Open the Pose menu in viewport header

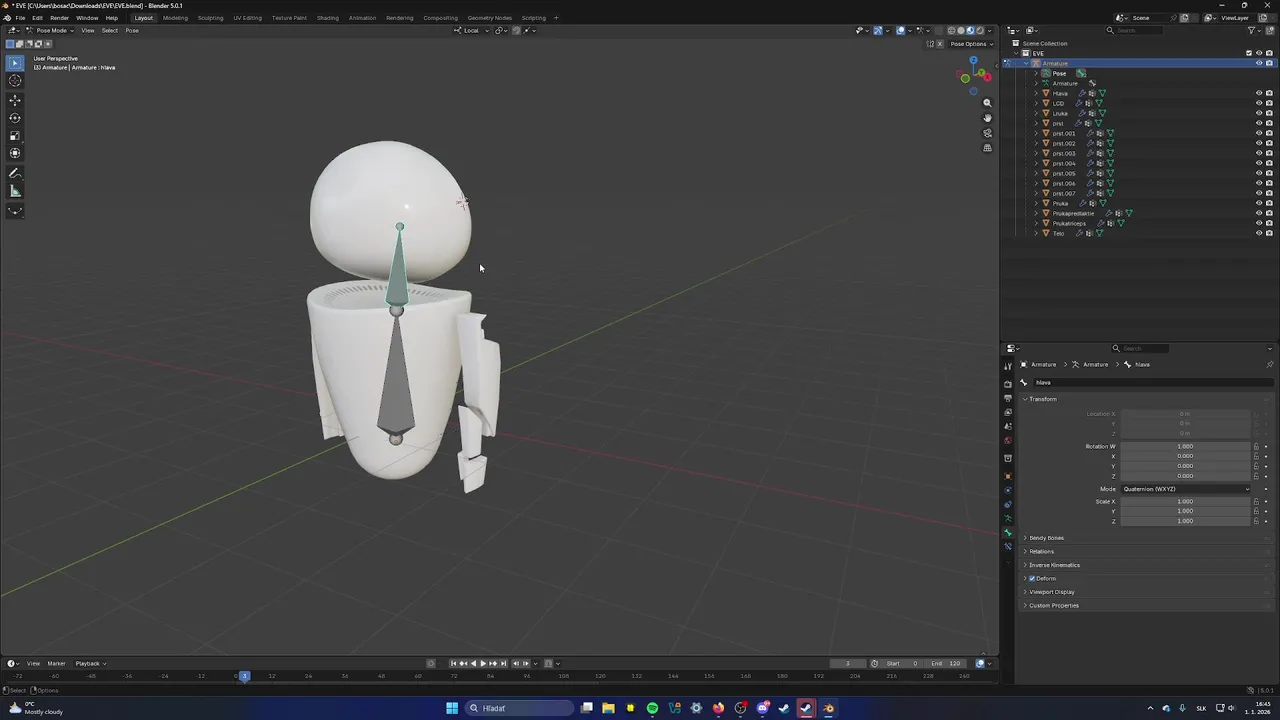132,30
